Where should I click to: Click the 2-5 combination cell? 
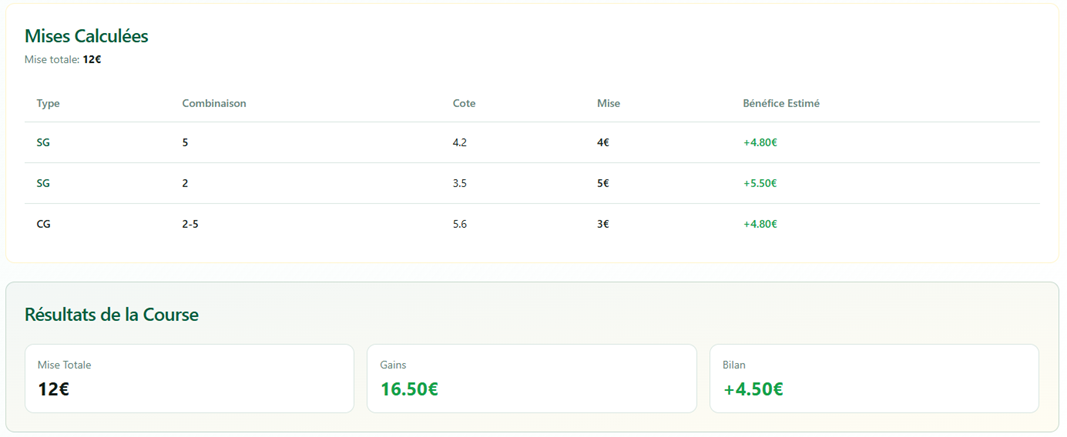[x=190, y=224]
